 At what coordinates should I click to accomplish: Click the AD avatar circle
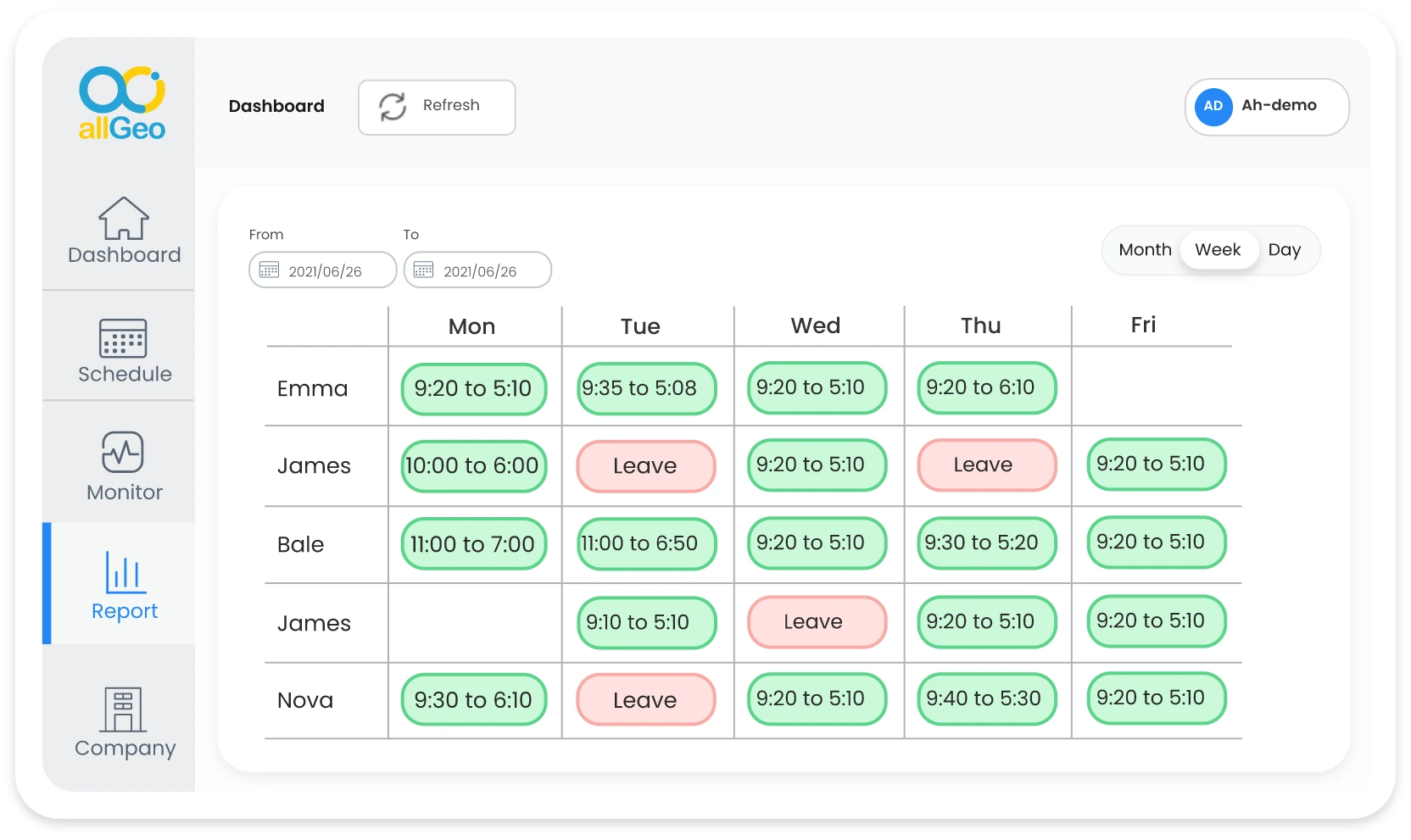click(1213, 107)
